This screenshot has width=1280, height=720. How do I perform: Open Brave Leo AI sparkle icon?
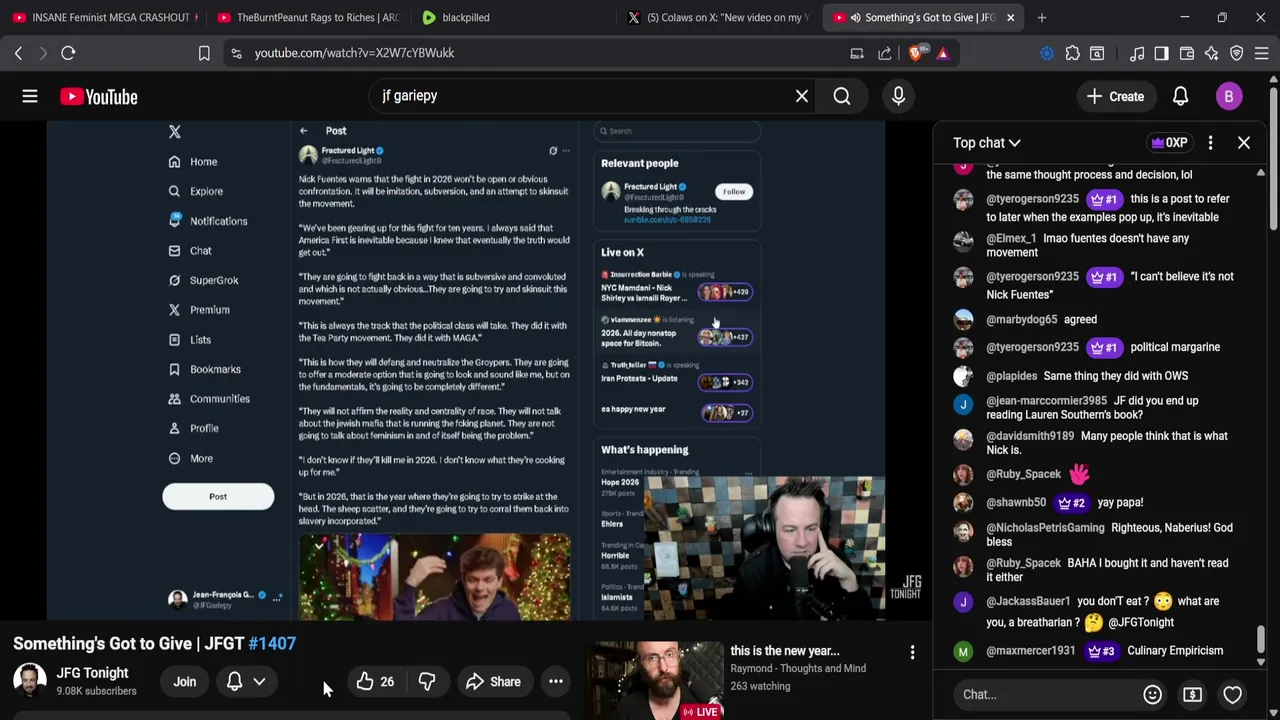tap(1212, 53)
